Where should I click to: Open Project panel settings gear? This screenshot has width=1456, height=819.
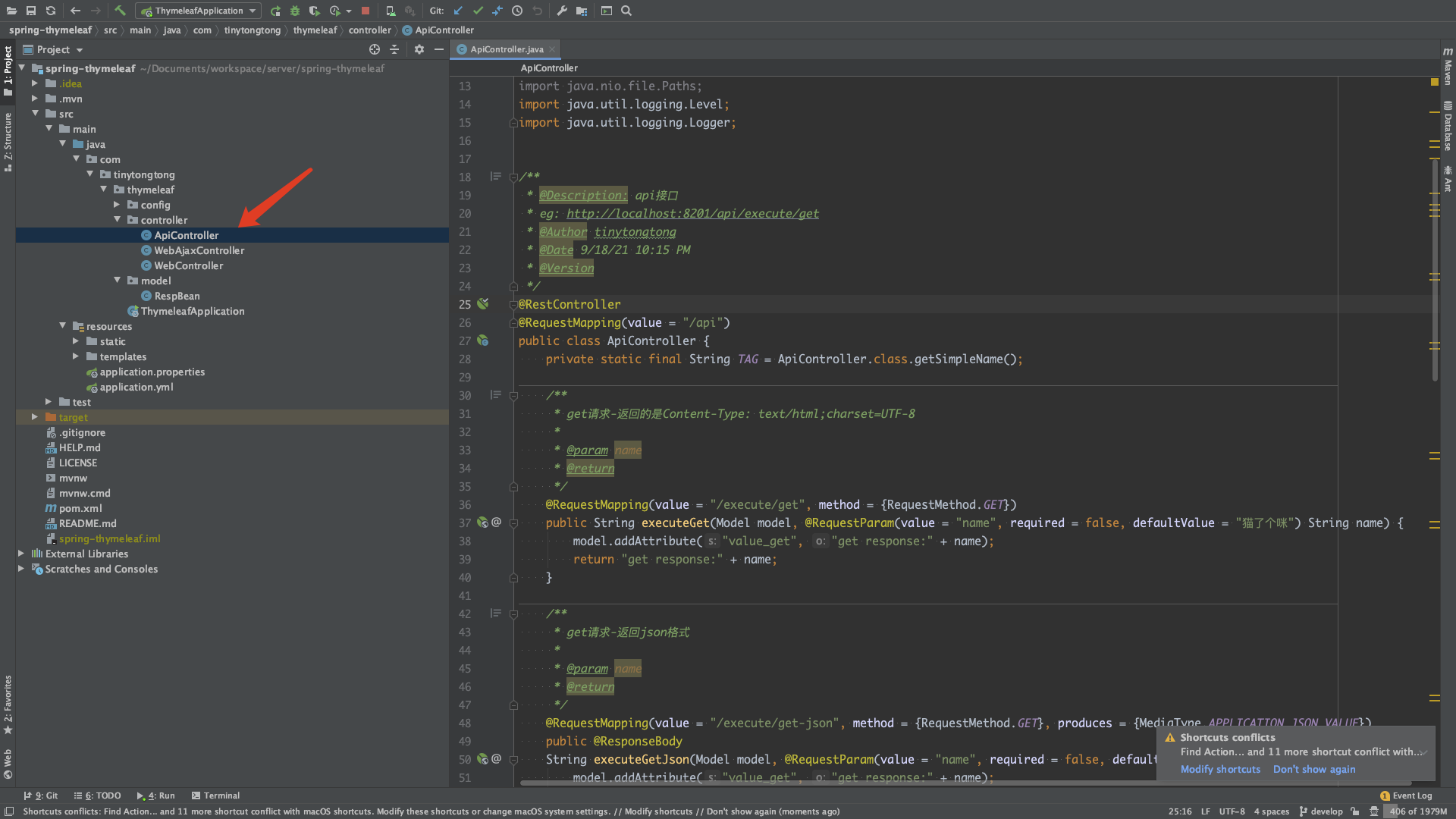pyautogui.click(x=419, y=49)
